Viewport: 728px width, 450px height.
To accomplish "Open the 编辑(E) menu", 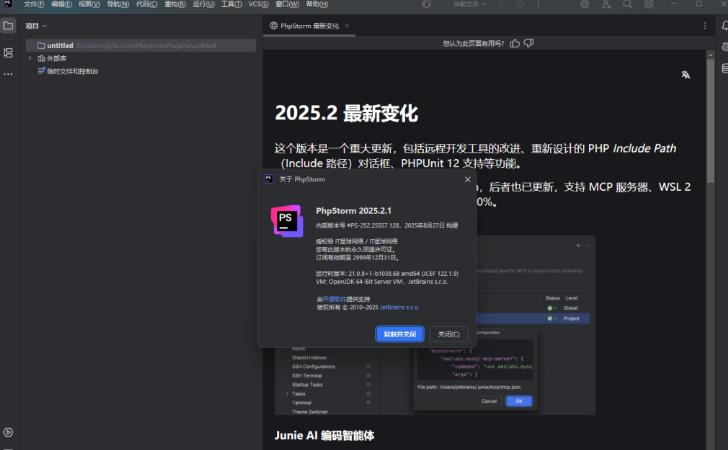I will pos(61,4).
